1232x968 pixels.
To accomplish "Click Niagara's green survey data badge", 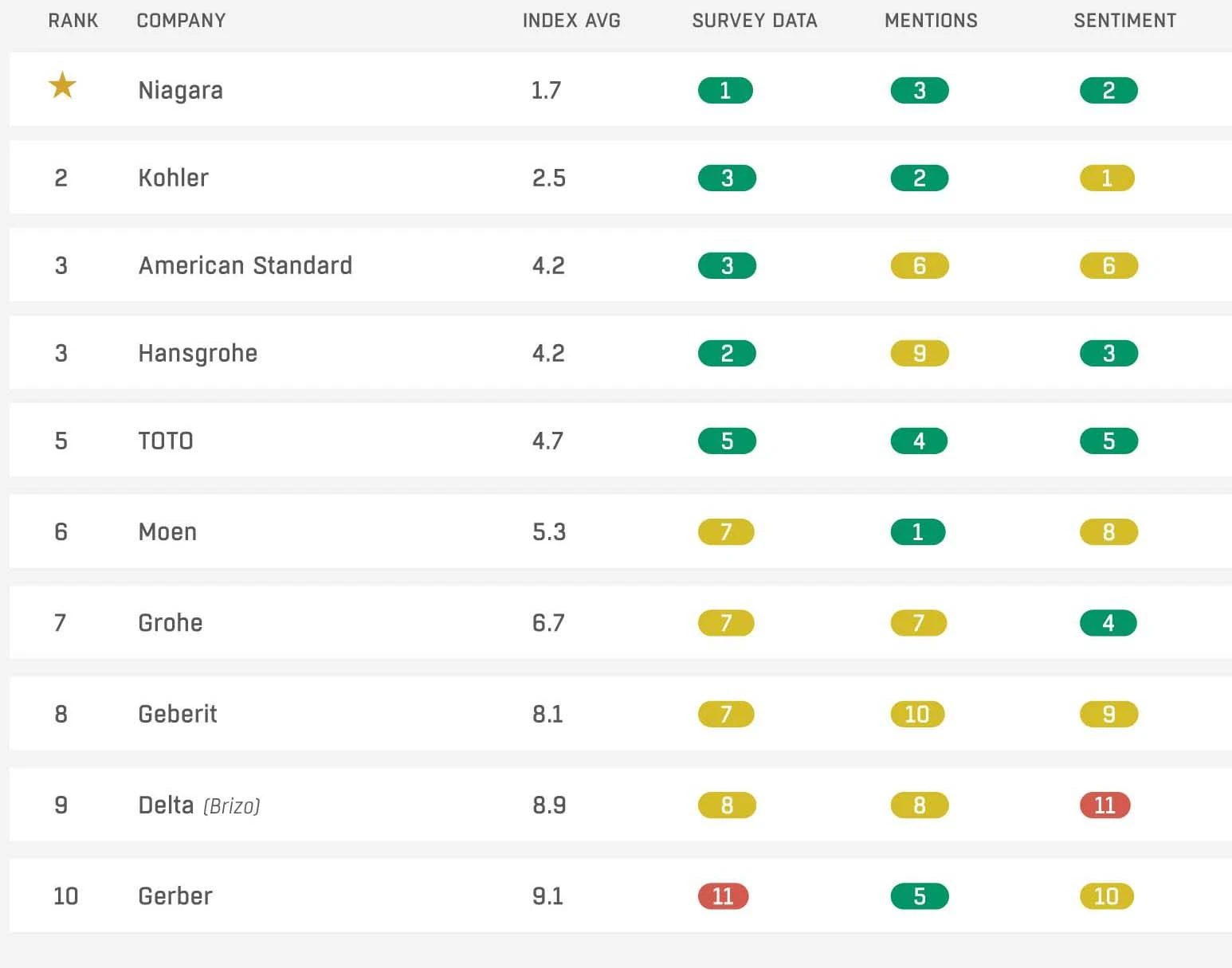I will (725, 90).
